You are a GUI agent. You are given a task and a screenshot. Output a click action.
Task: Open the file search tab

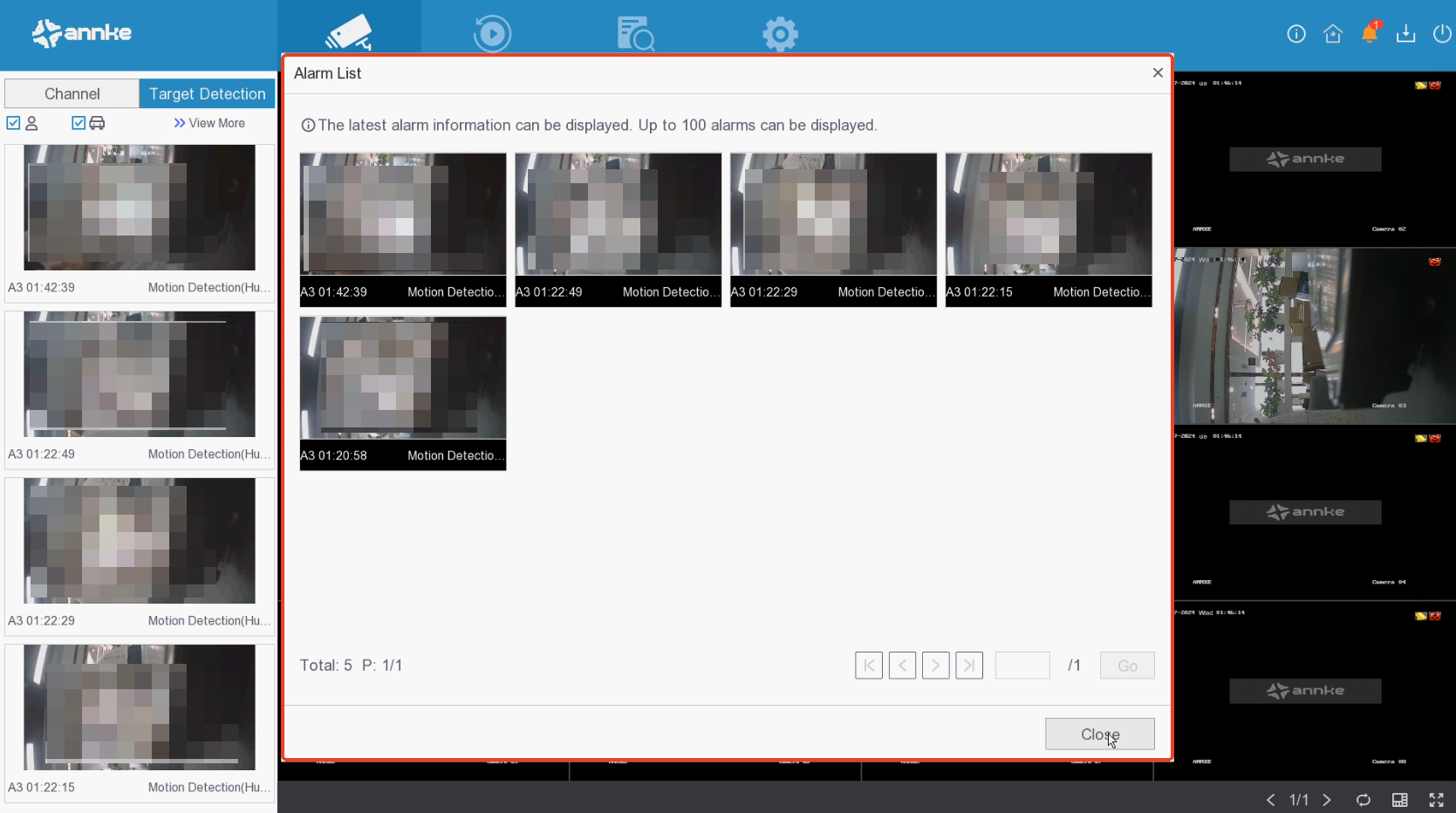pyautogui.click(x=636, y=34)
